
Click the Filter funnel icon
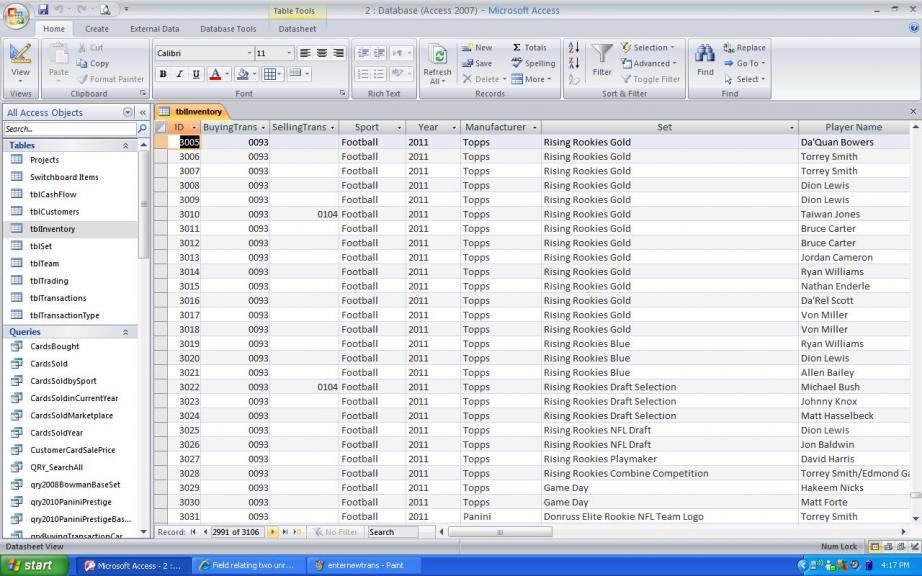click(602, 59)
